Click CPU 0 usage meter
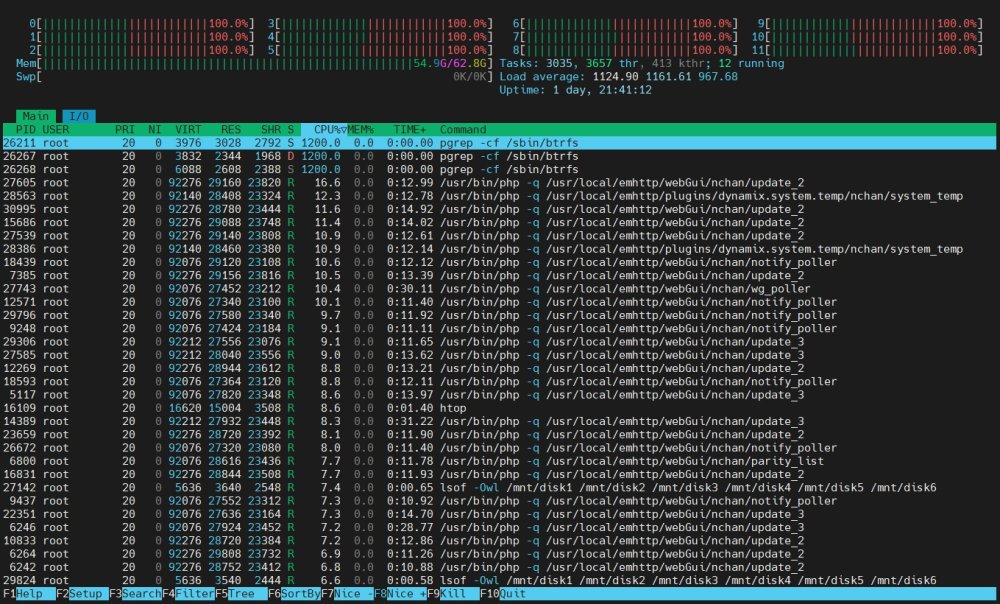Image resolution: width=1000 pixels, height=604 pixels. (x=141, y=24)
